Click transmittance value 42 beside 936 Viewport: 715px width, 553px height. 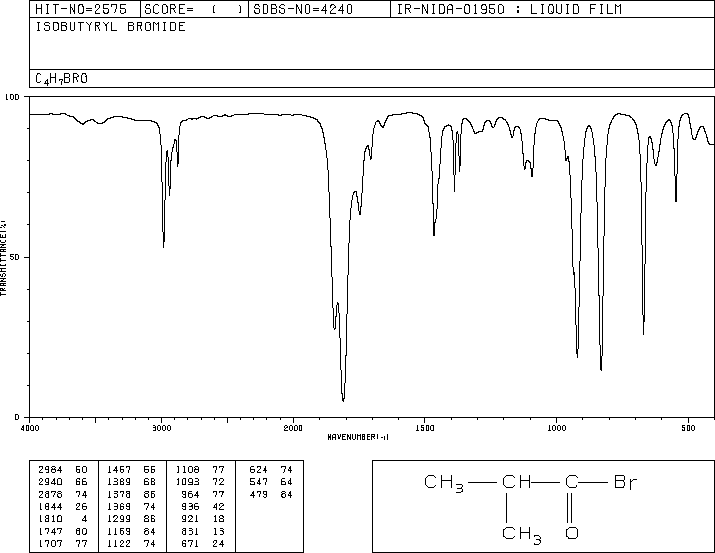[x=219, y=506]
